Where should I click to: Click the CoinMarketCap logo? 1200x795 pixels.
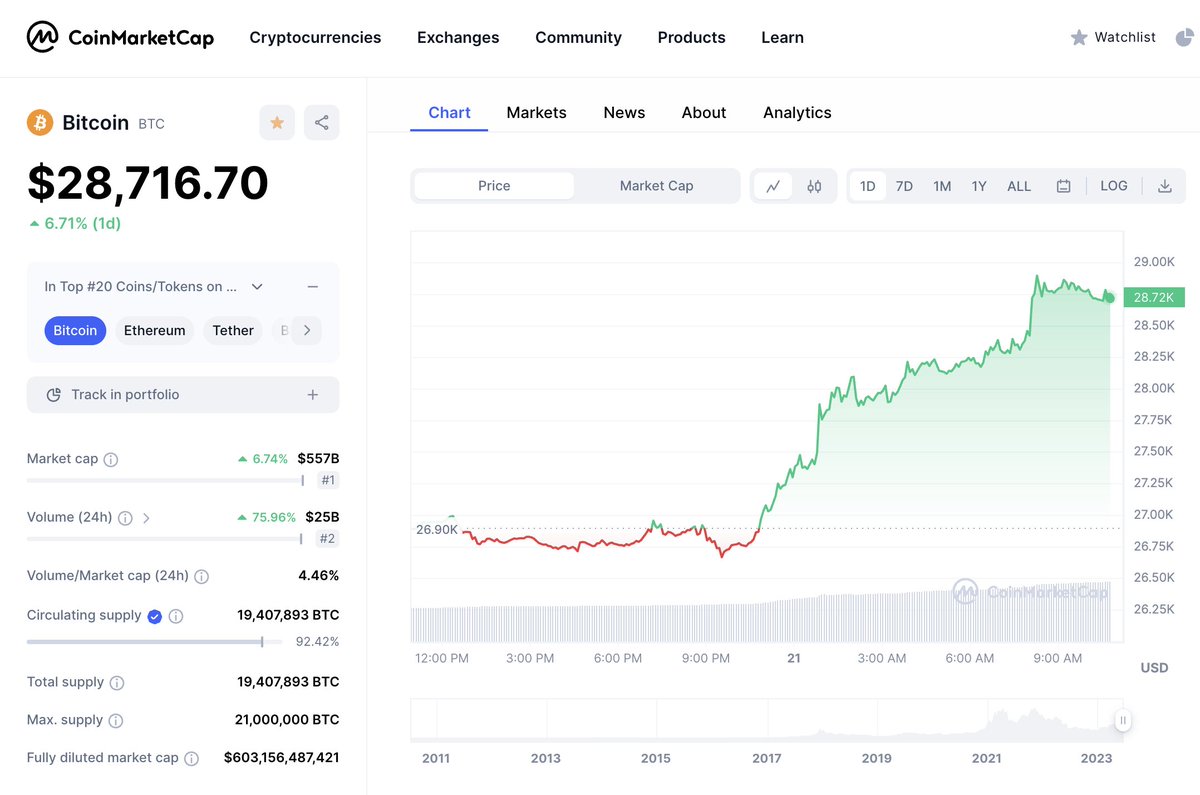[x=120, y=37]
